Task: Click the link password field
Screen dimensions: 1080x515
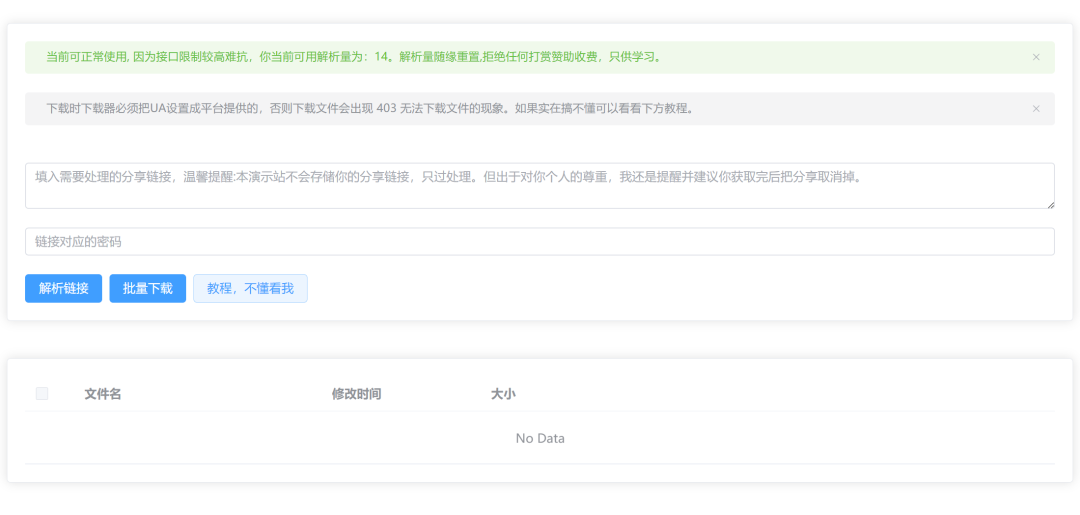Action: point(539,242)
